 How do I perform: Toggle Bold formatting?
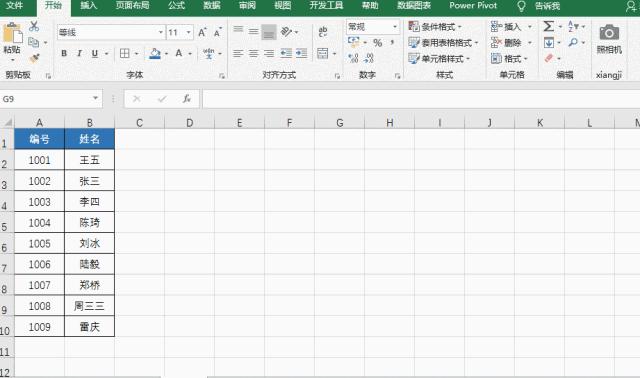click(x=64, y=53)
